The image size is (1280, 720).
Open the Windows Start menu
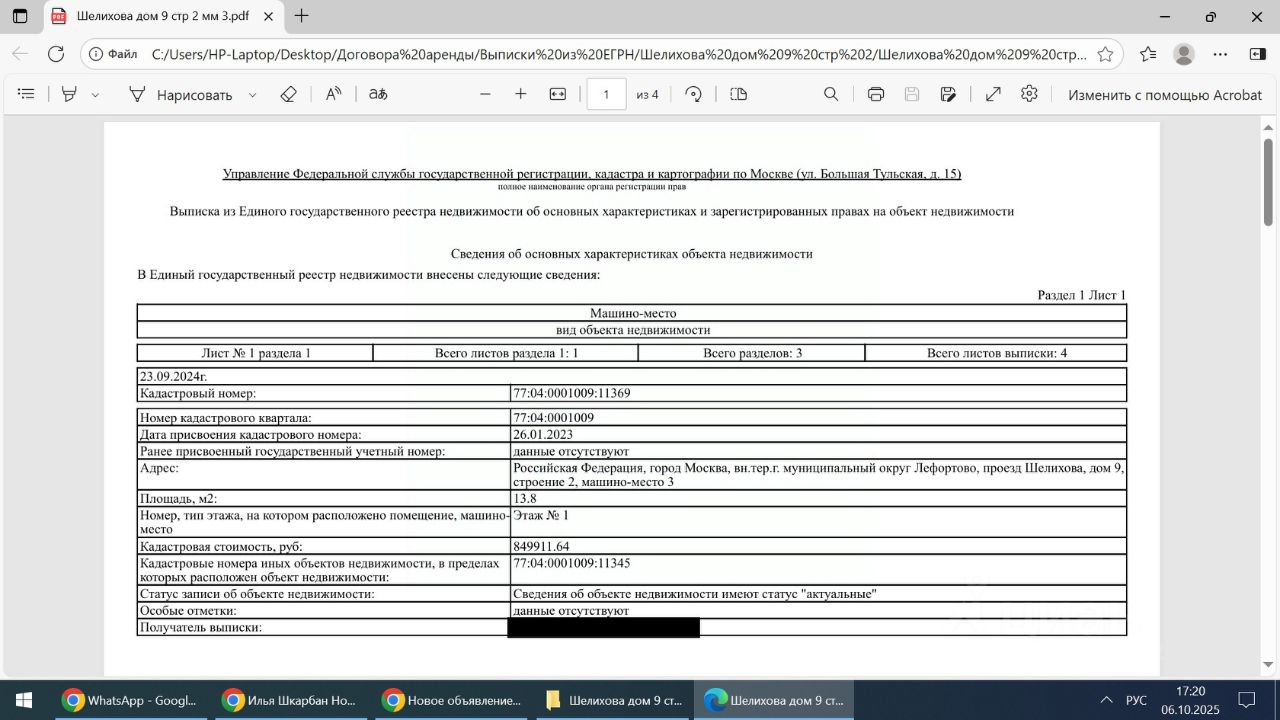point(24,700)
